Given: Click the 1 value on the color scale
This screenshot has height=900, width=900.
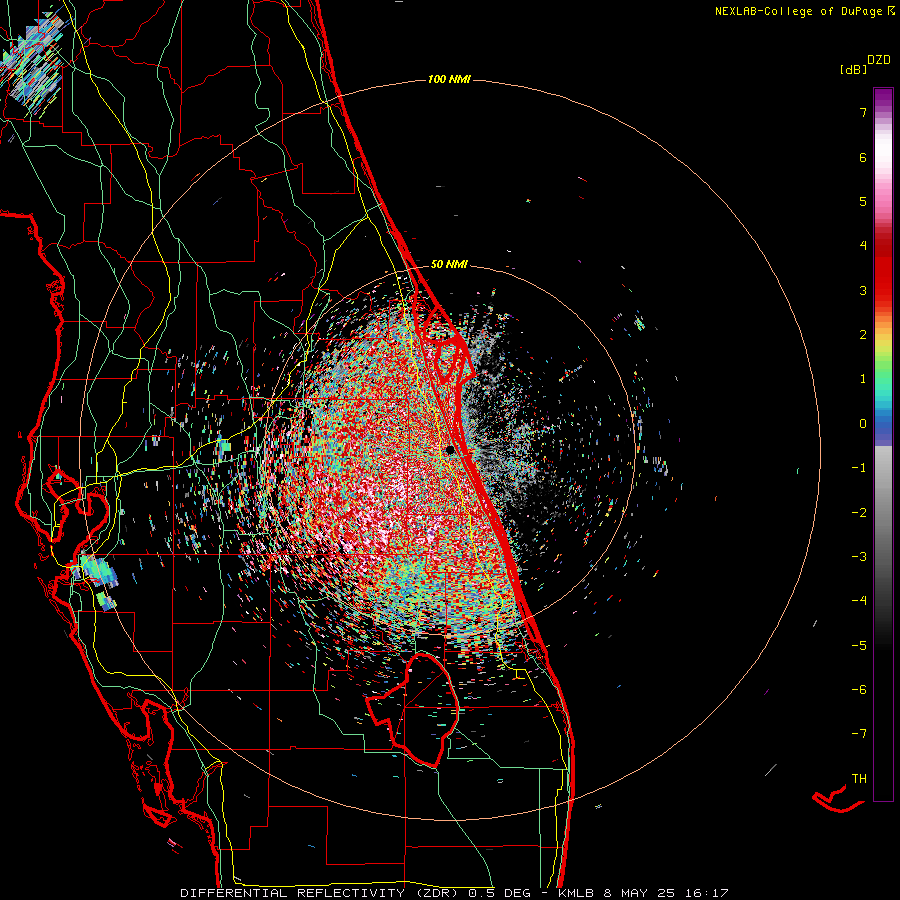Looking at the screenshot, I should tap(863, 379).
